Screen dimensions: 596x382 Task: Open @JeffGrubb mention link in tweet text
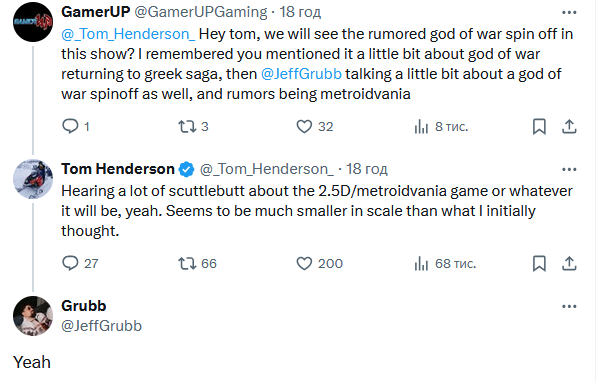301,74
